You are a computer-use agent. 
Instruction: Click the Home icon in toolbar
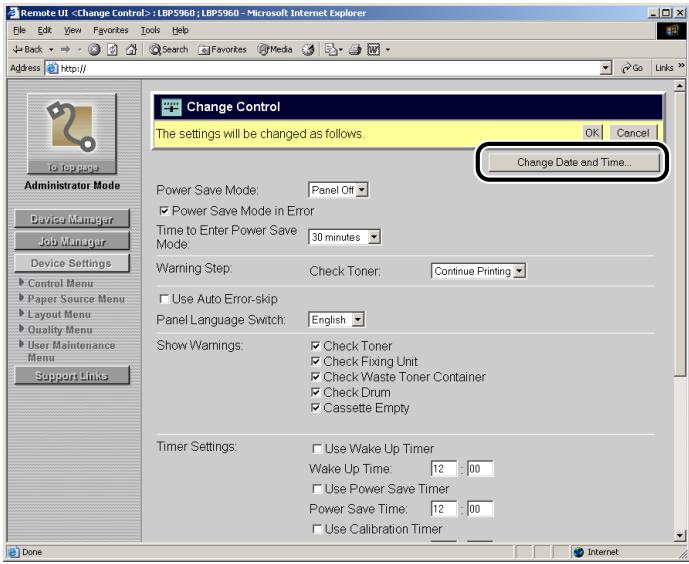(x=131, y=50)
